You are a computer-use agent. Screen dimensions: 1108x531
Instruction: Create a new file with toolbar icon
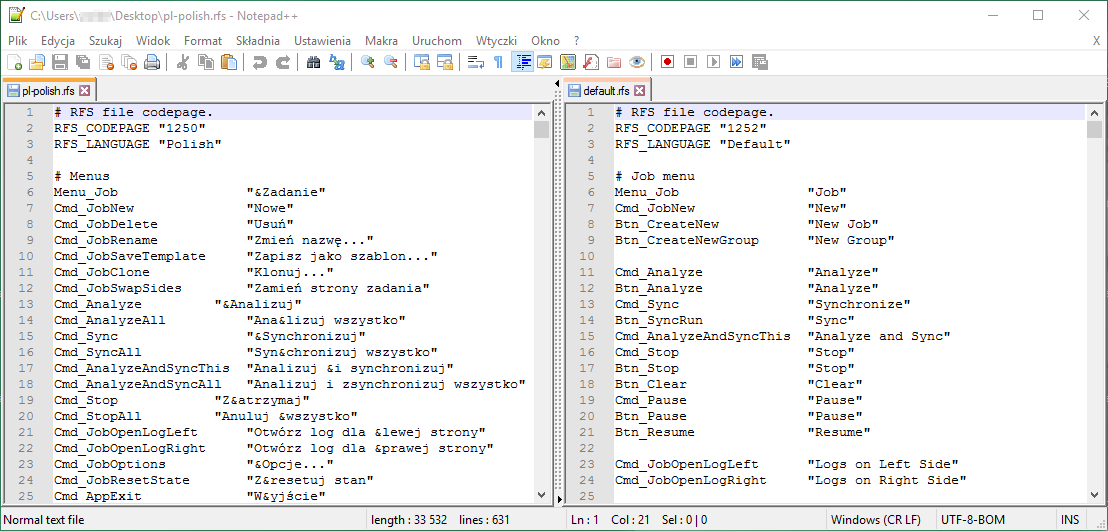coord(14,62)
